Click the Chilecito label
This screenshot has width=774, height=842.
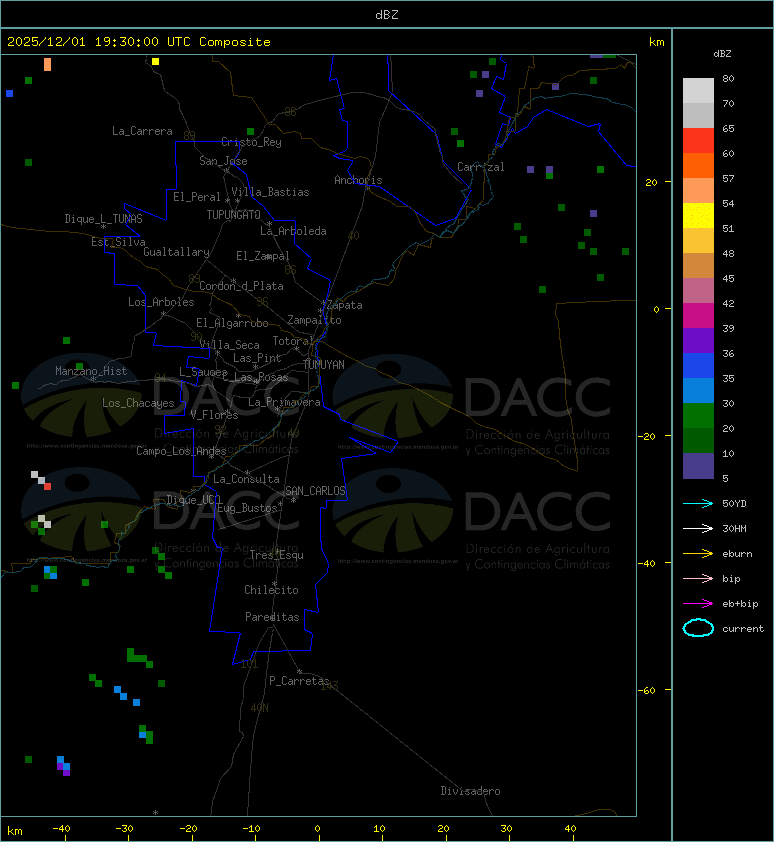pyautogui.click(x=271, y=590)
